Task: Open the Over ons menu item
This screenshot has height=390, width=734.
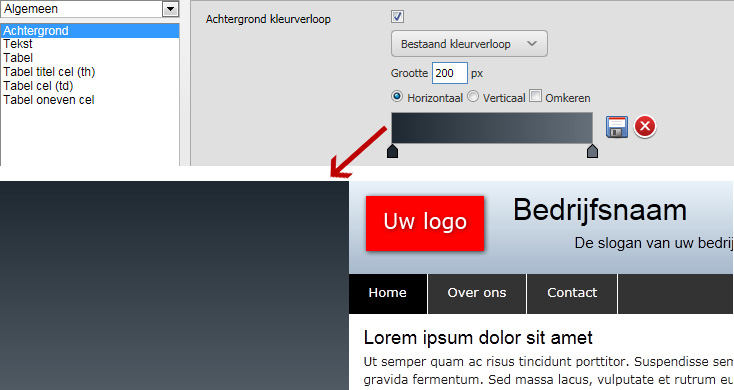Action: point(477,293)
